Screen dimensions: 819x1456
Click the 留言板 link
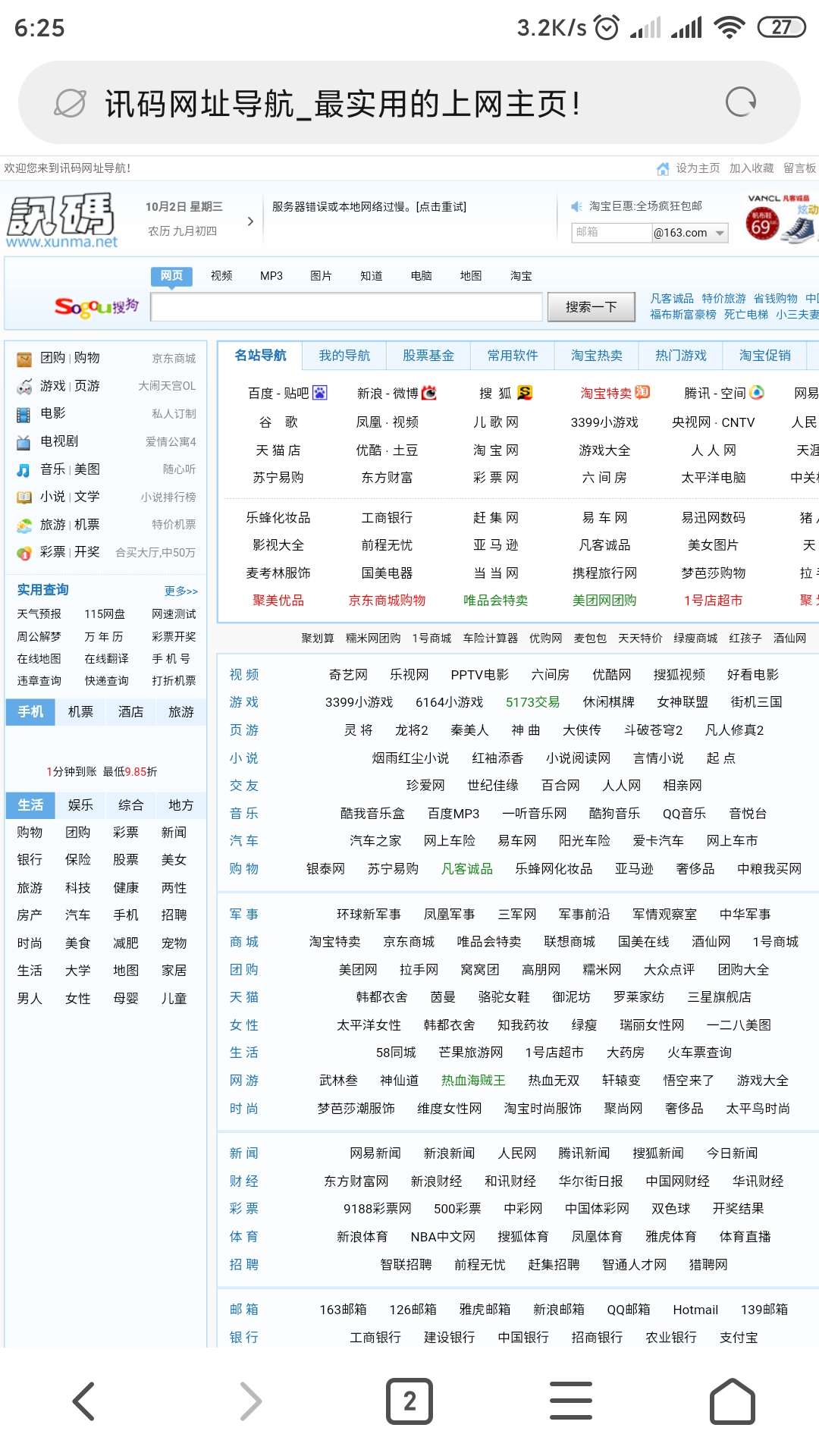tap(800, 168)
